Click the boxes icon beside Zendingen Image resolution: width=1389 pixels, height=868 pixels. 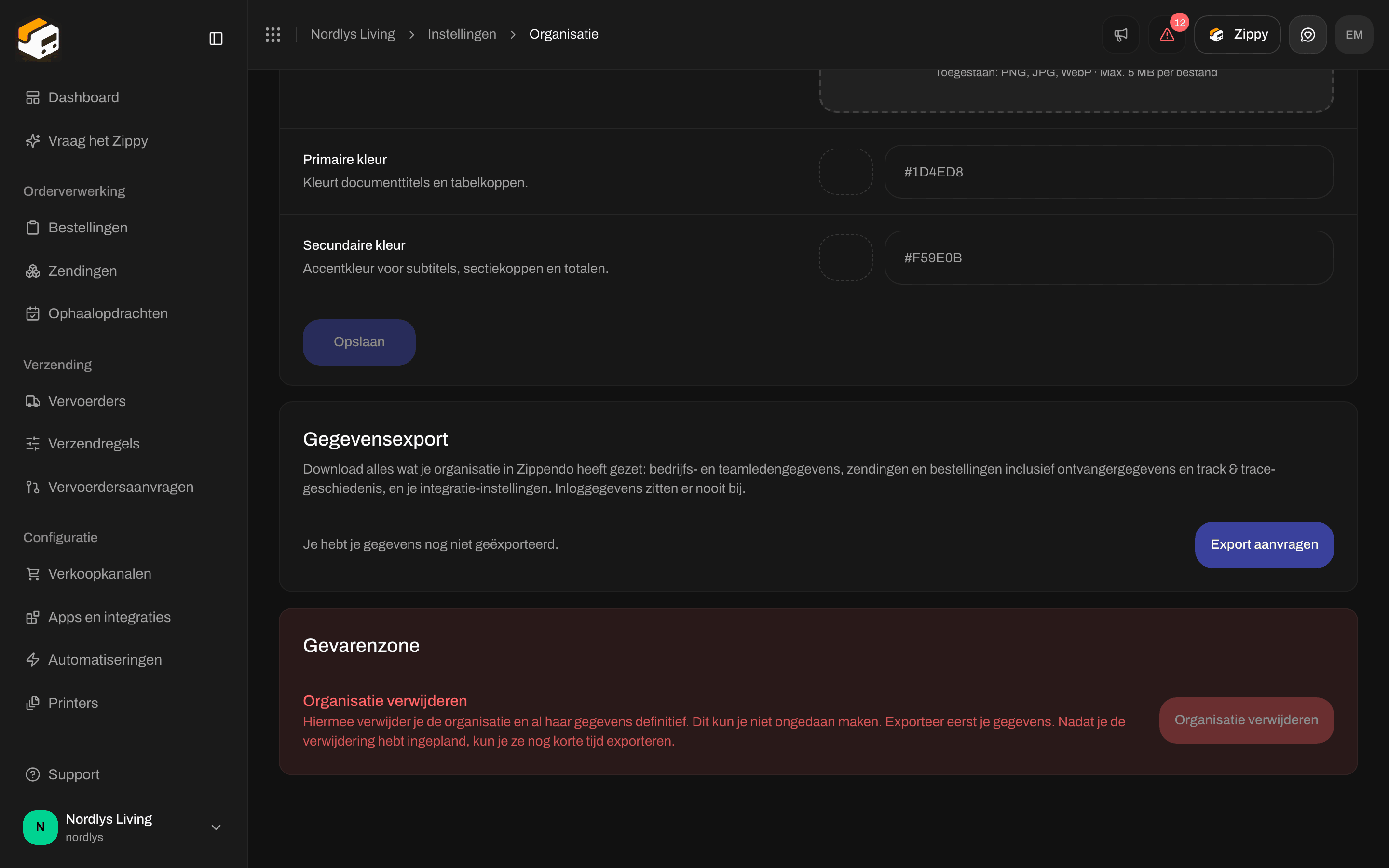pyautogui.click(x=33, y=271)
